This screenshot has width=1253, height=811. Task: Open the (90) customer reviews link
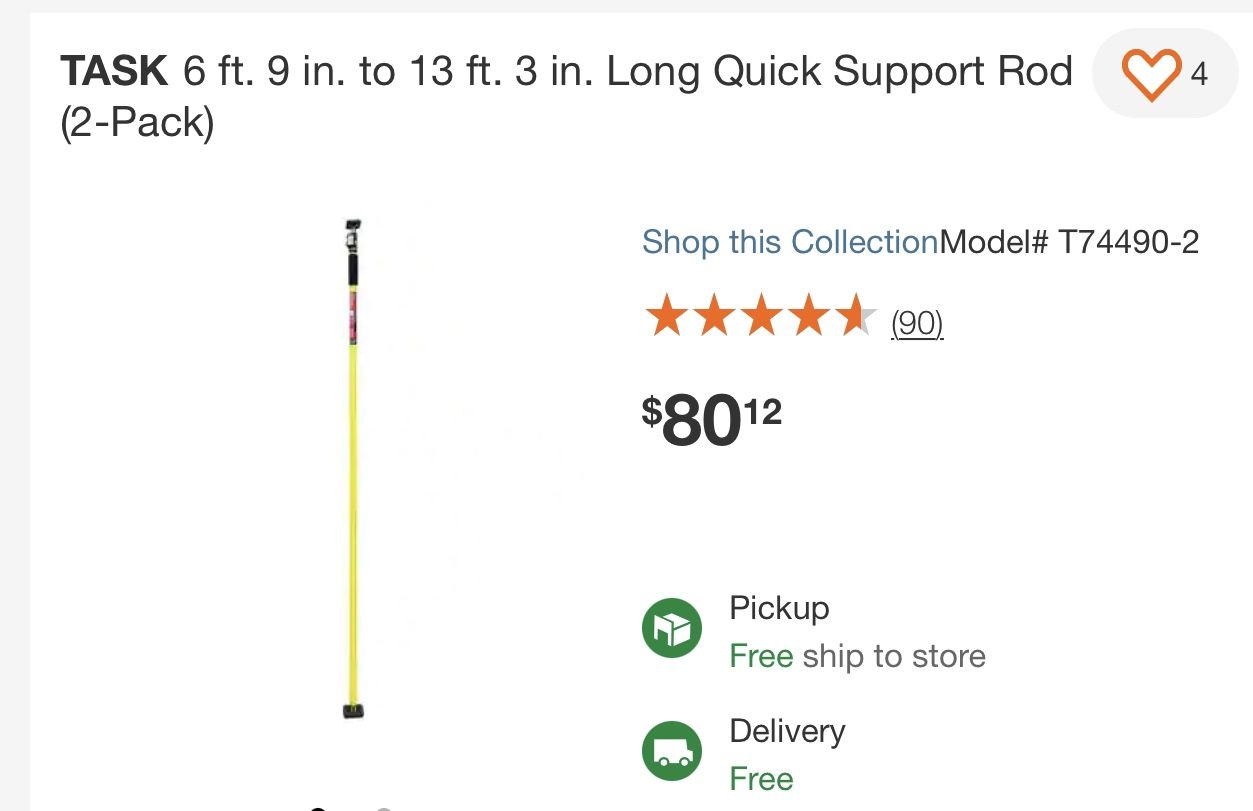pos(917,323)
